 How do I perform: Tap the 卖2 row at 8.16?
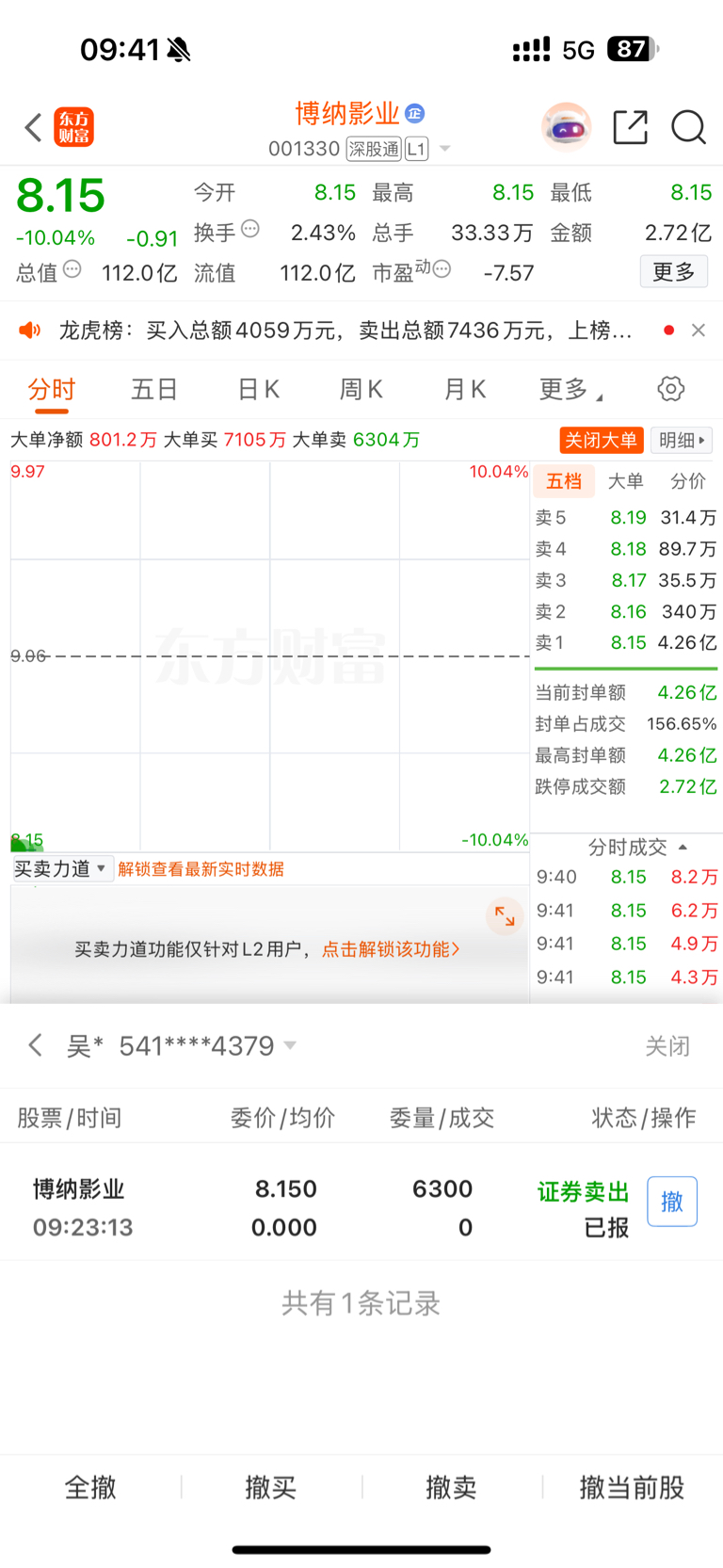[626, 611]
